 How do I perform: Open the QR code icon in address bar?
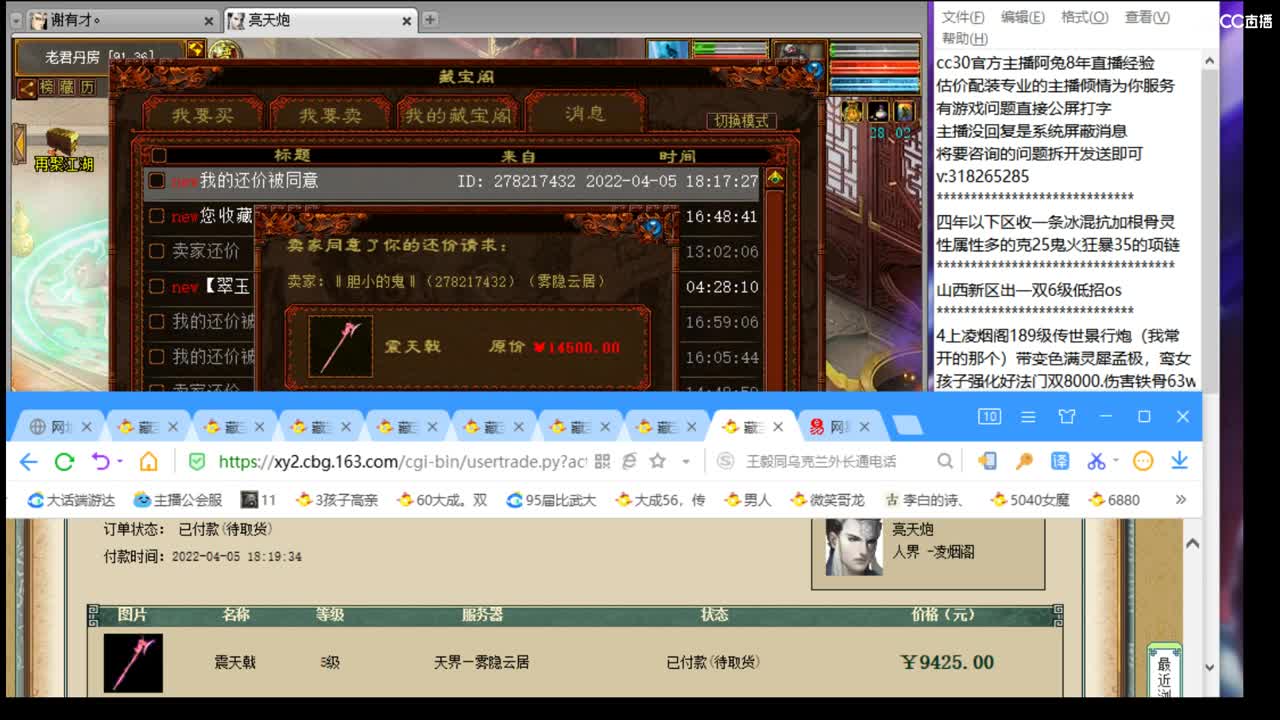coord(602,461)
